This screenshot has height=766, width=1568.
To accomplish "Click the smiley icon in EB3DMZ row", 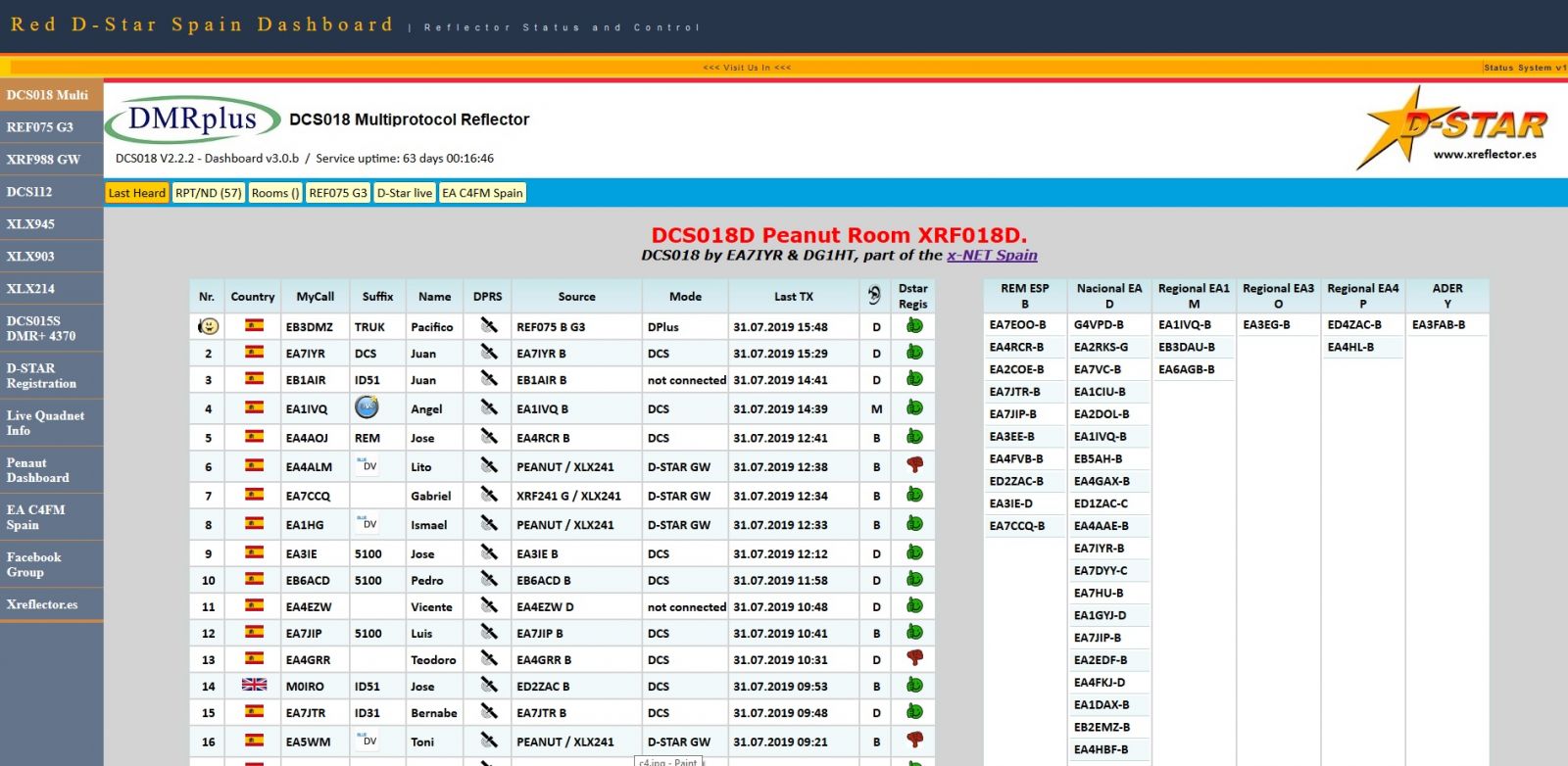I will click(208, 326).
